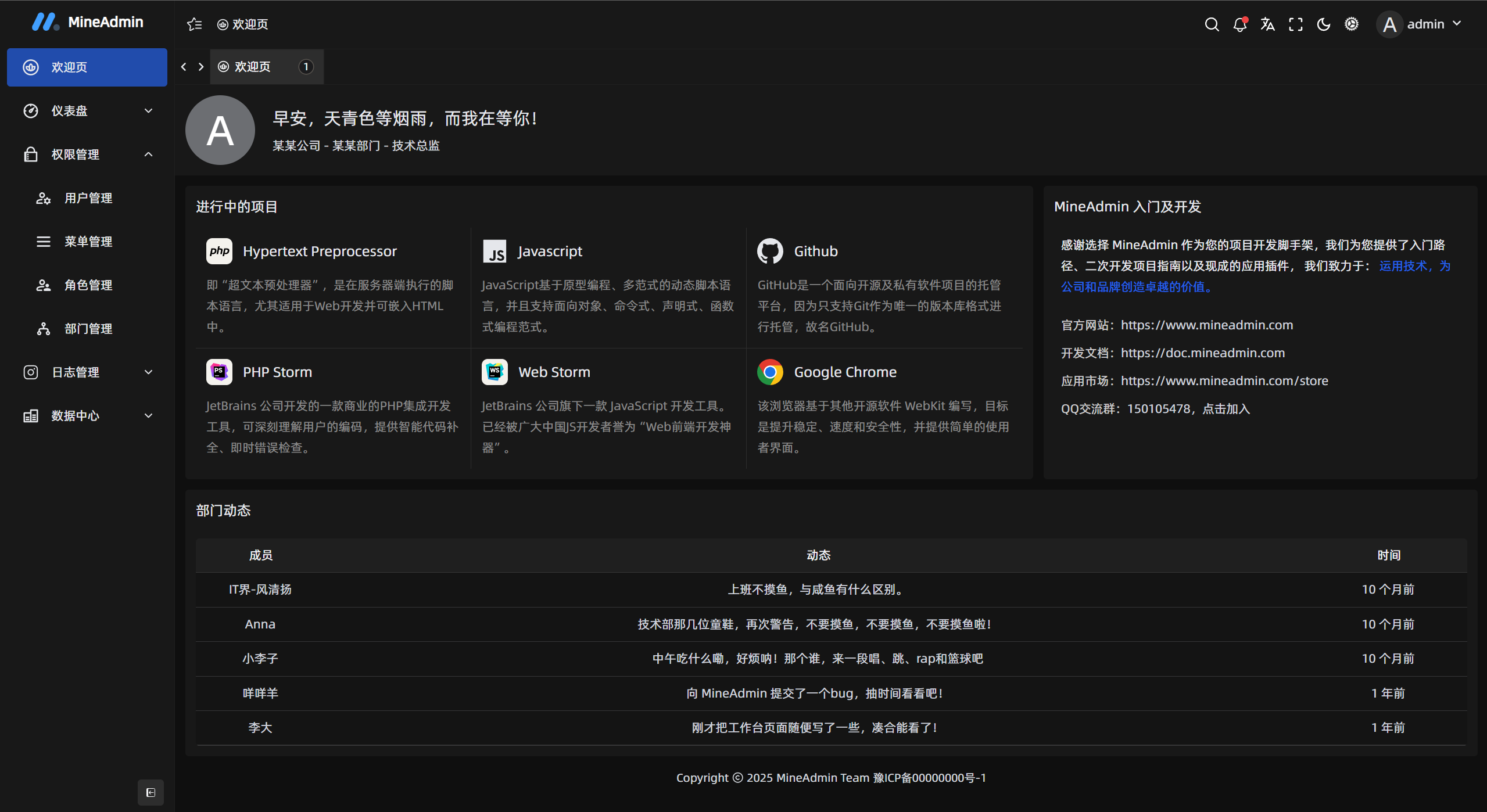This screenshot has height=812, width=1487.
Task: Open the search panel
Action: 1211,24
